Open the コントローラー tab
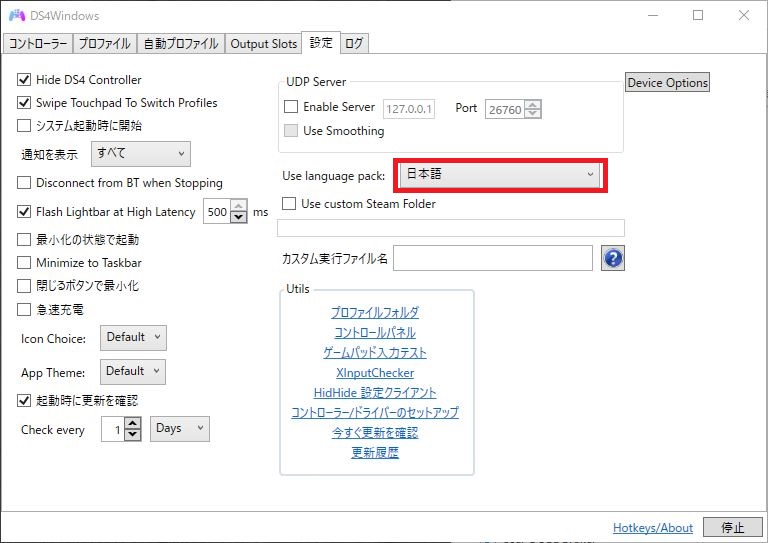This screenshot has height=543, width=768. pyautogui.click(x=38, y=44)
